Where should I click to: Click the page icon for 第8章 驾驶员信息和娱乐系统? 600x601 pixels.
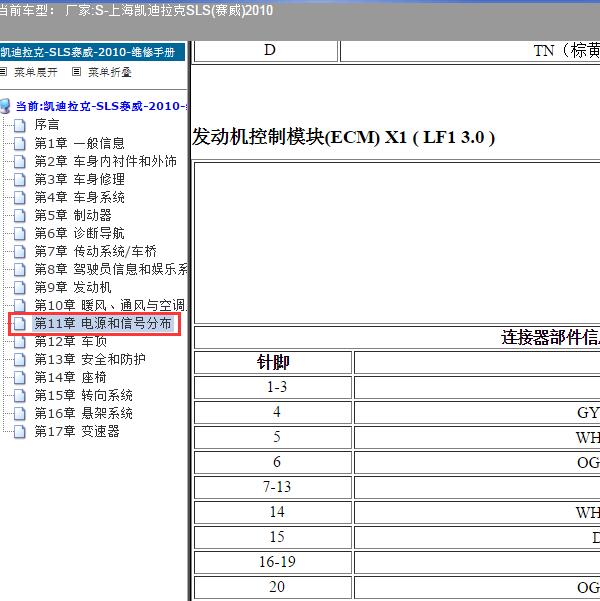coord(20,269)
